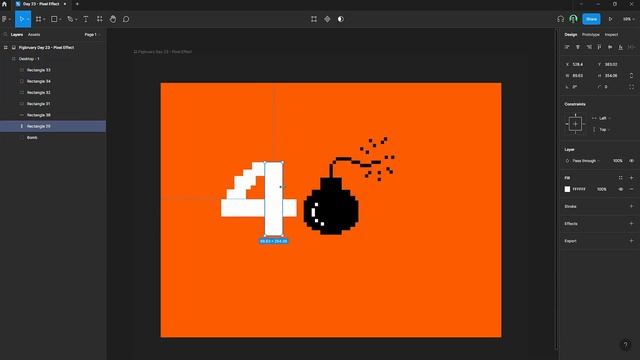Toggle fill visibility eye icon
Viewport: 640px width, 360px height.
click(620, 189)
